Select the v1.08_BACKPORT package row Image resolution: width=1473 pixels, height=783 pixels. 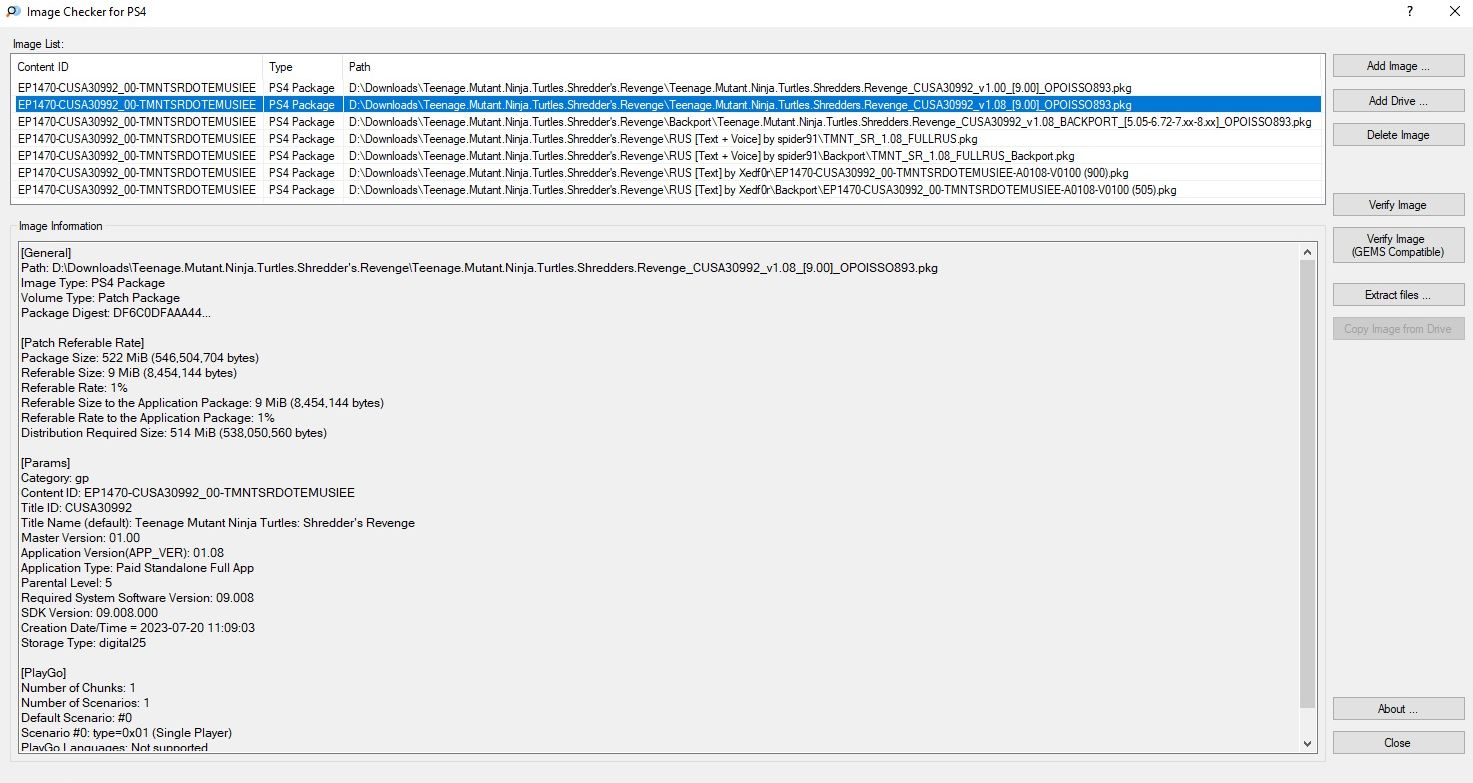667,121
